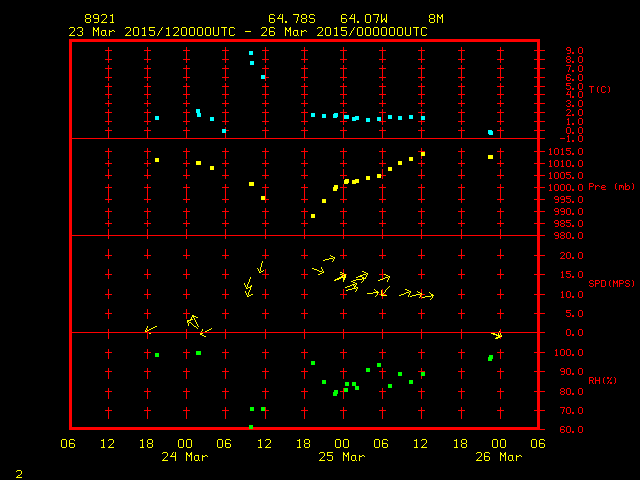The height and width of the screenshot is (480, 640).
Task: Click the highest cyan temperature data point
Action: coord(251,53)
